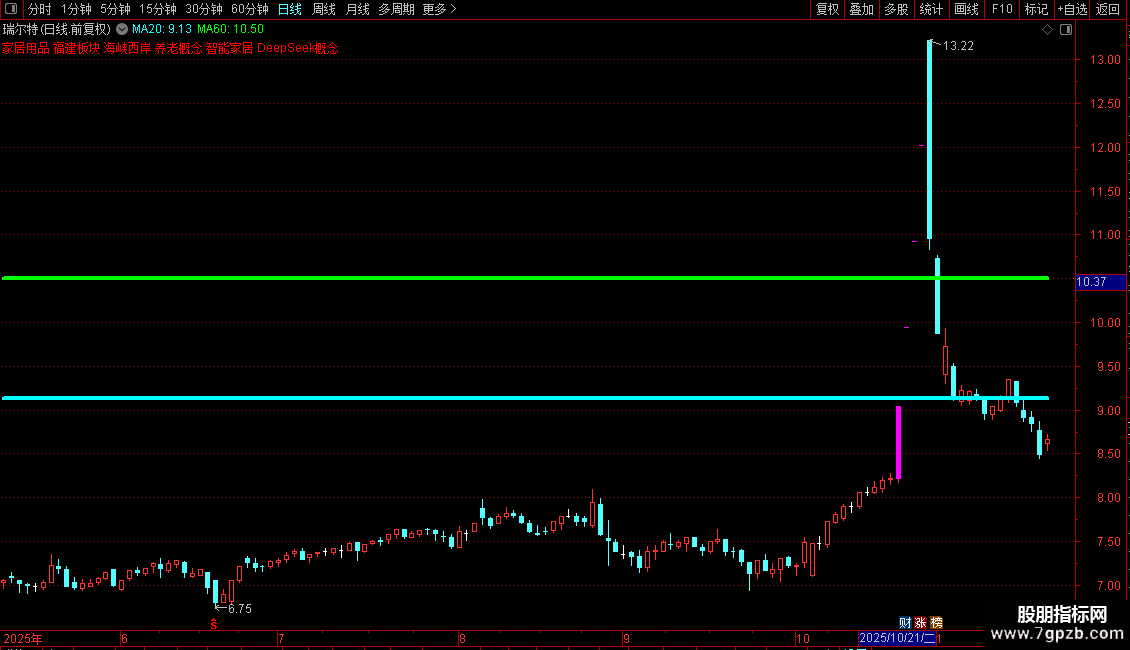Click the 瑞尔特(日线.前复权) chart title

[57, 29]
